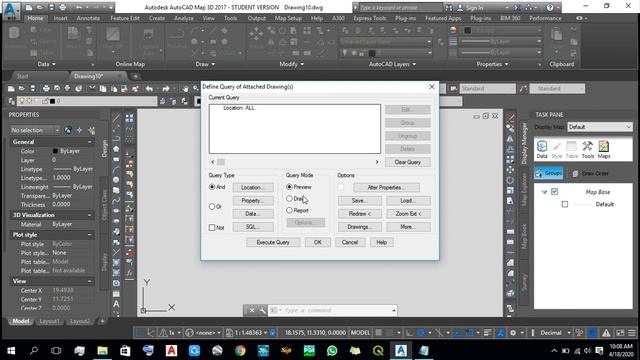640x360 pixels.
Task: Click the wrench icon on command line
Action: [262, 310]
